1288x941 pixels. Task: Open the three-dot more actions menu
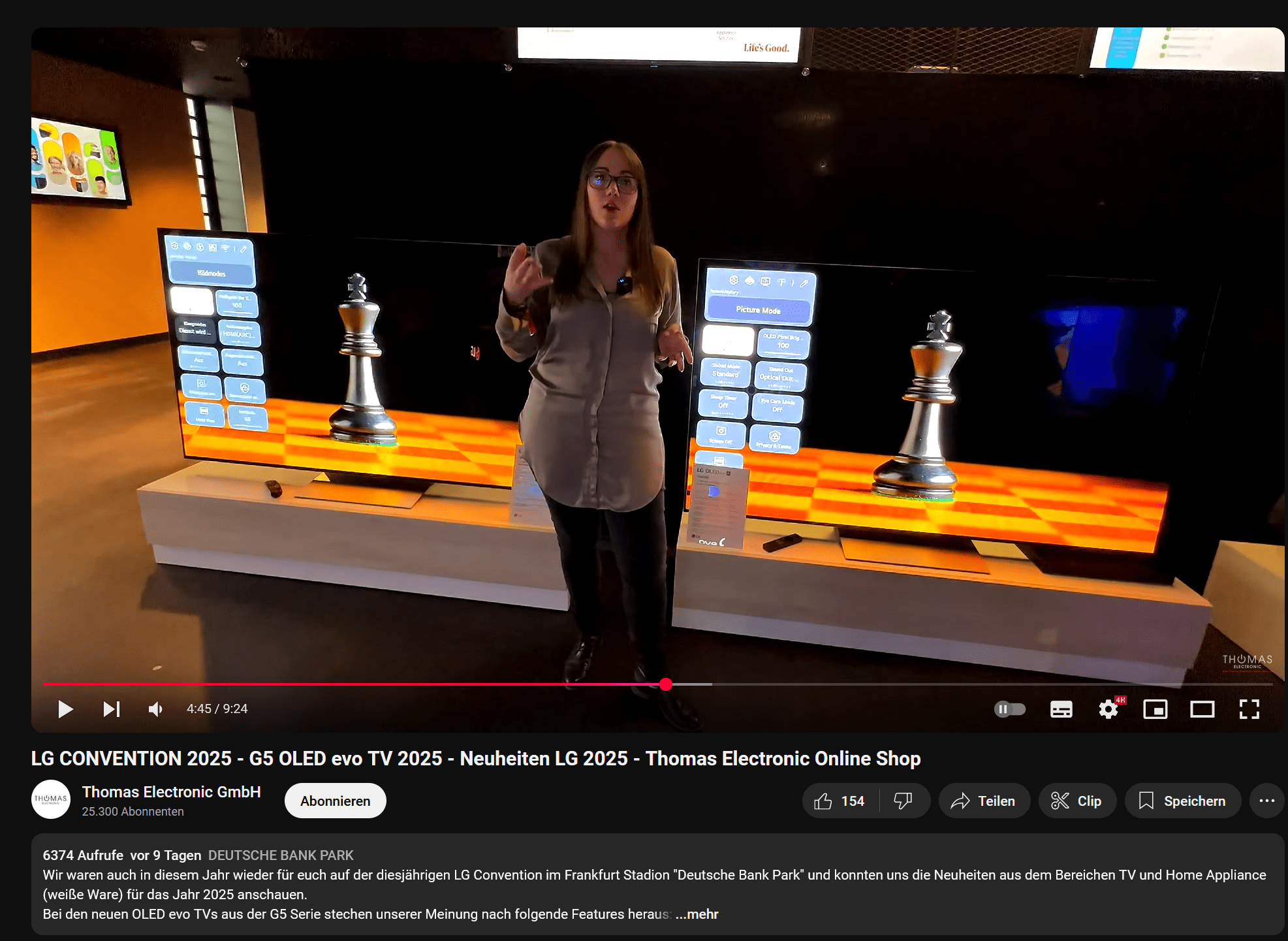1266,801
